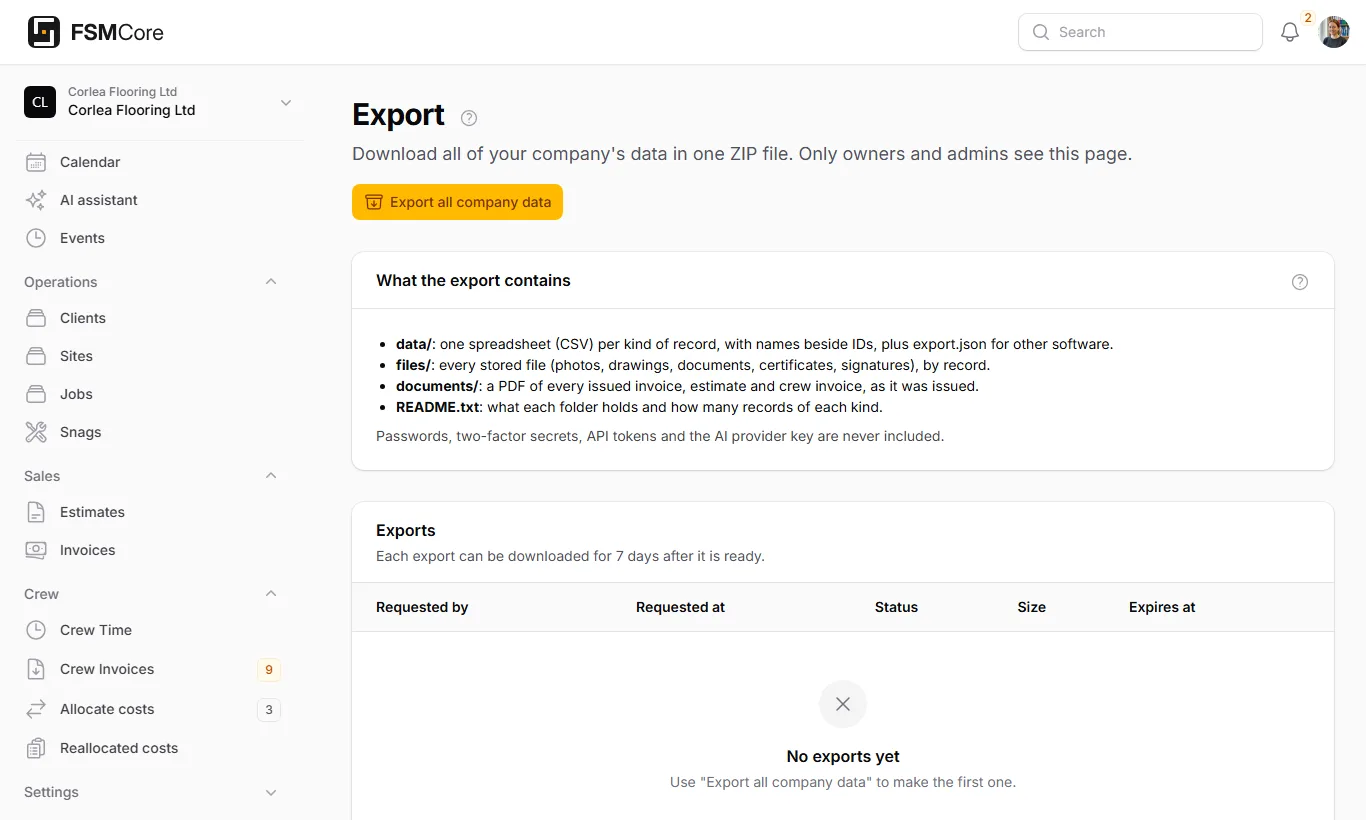
Task: Click the Events clock icon
Action: pos(36,238)
